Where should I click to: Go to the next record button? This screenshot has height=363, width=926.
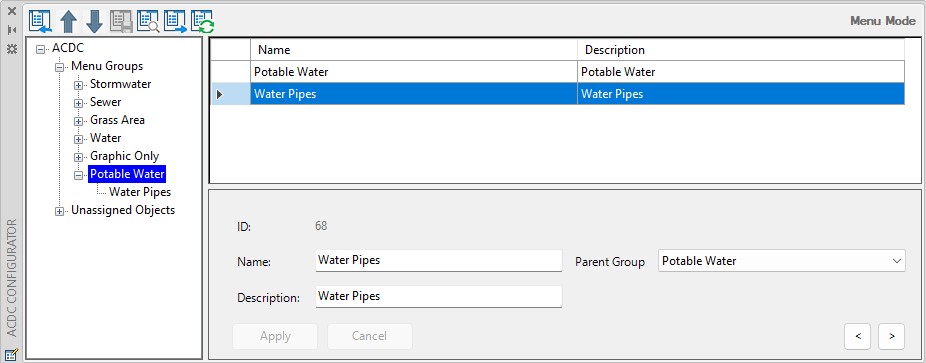(891, 336)
